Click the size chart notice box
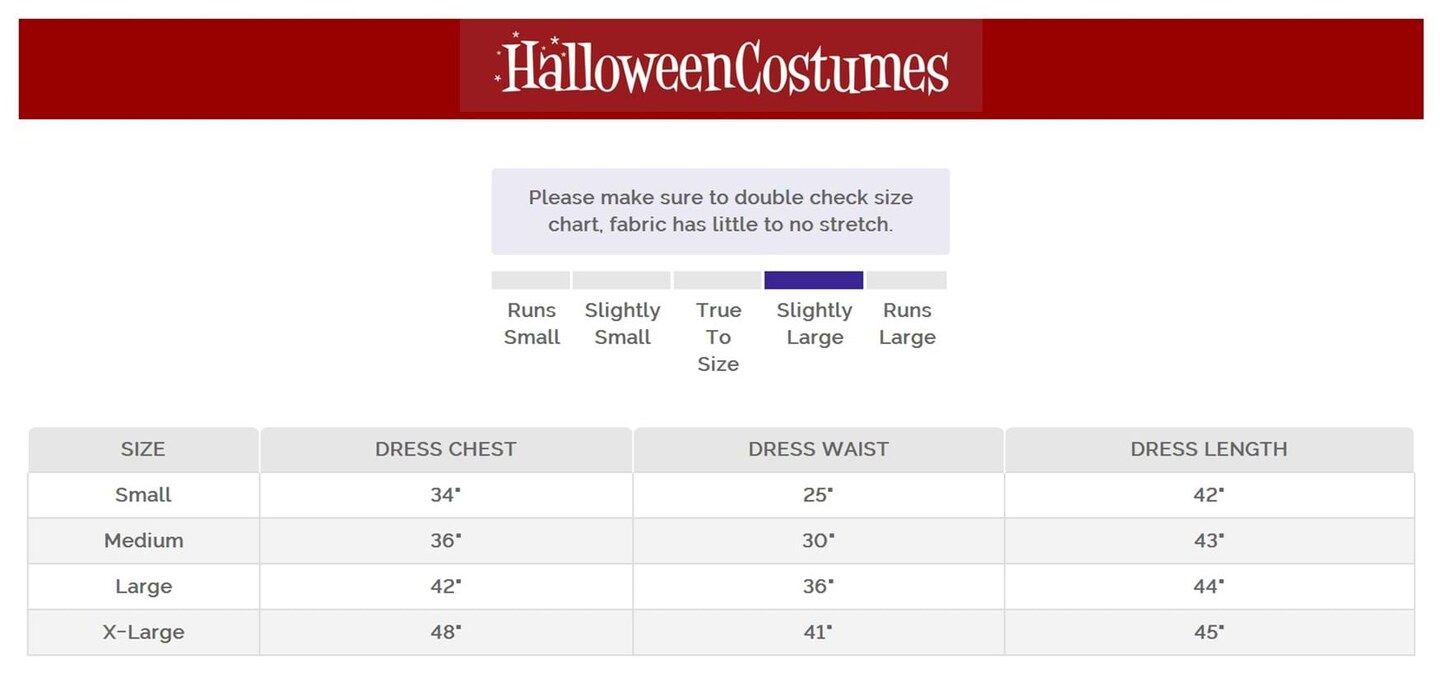Screen dimensions: 1440x683 click(720, 211)
